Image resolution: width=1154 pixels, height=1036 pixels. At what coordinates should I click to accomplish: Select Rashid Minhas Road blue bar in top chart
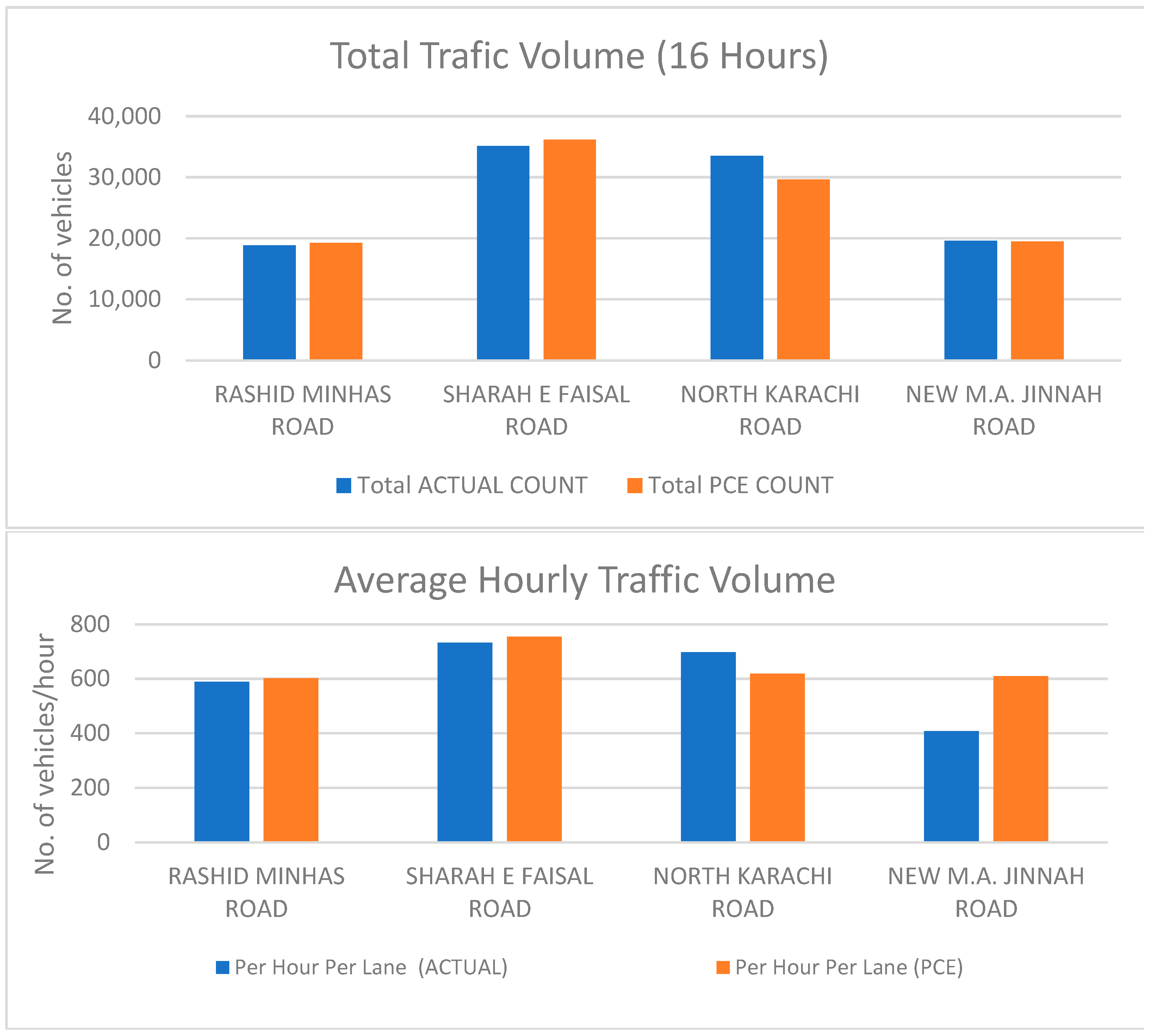pos(269,302)
